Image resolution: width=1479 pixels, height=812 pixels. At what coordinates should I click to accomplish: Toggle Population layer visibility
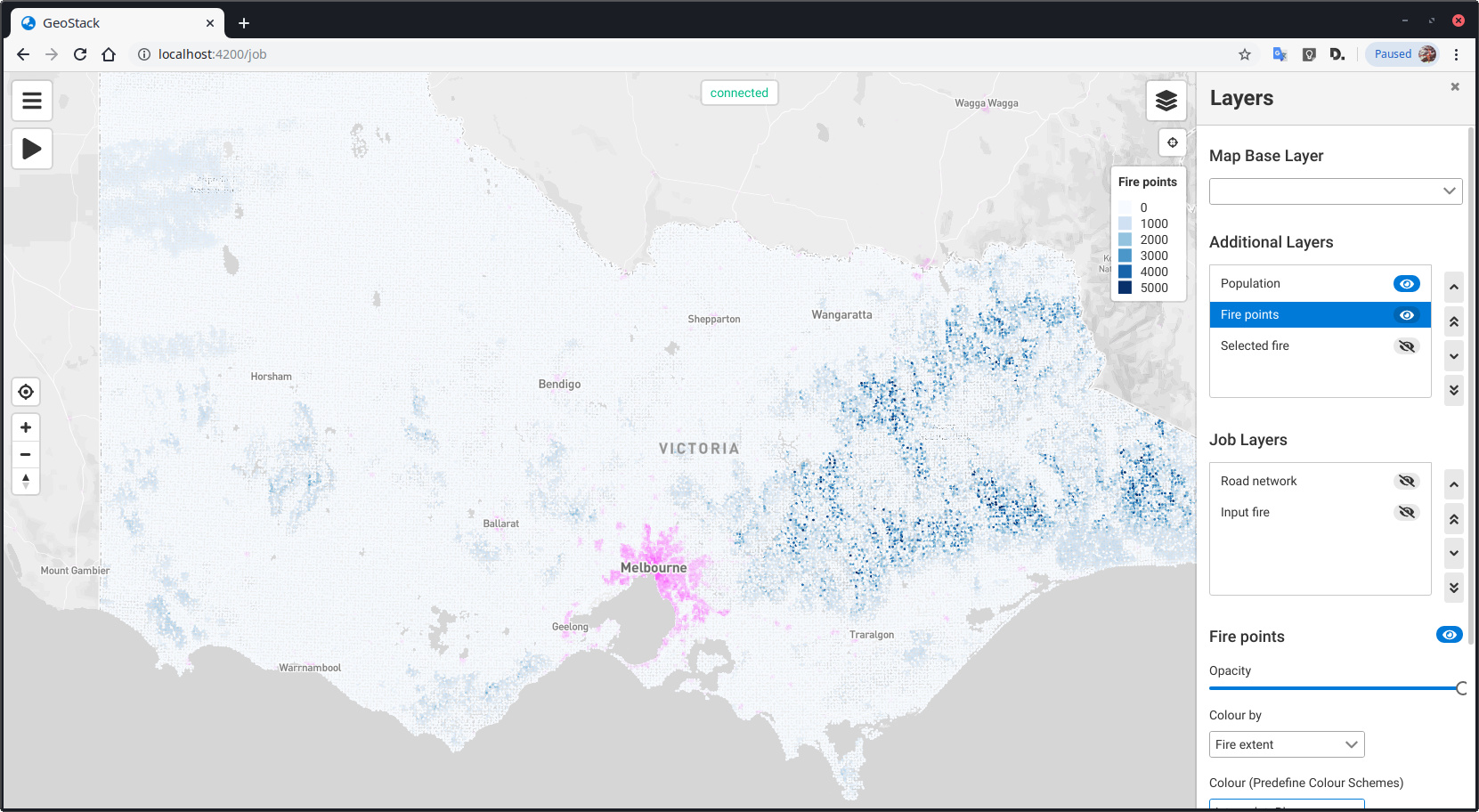click(1407, 284)
